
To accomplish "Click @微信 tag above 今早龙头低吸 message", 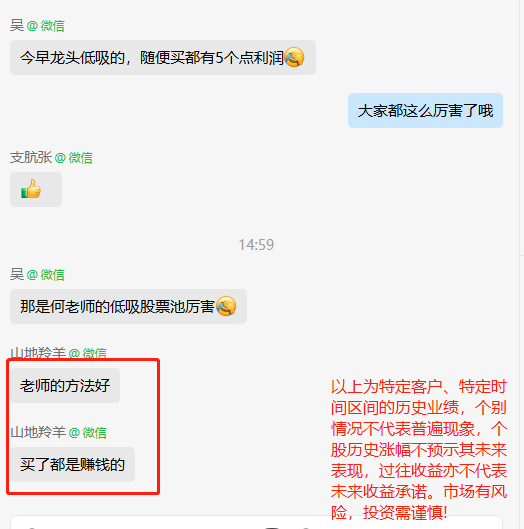I will (46, 26).
